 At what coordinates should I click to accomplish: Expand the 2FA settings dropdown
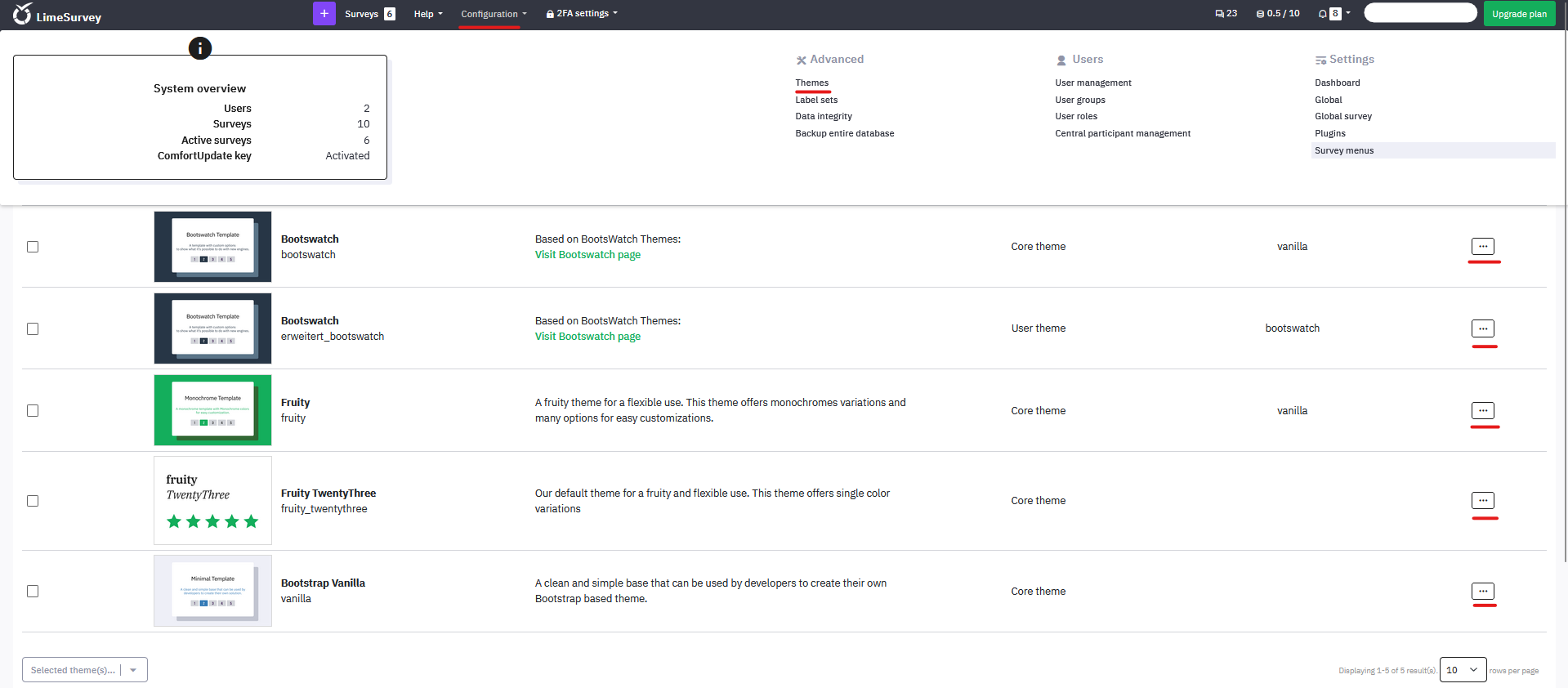pos(582,14)
